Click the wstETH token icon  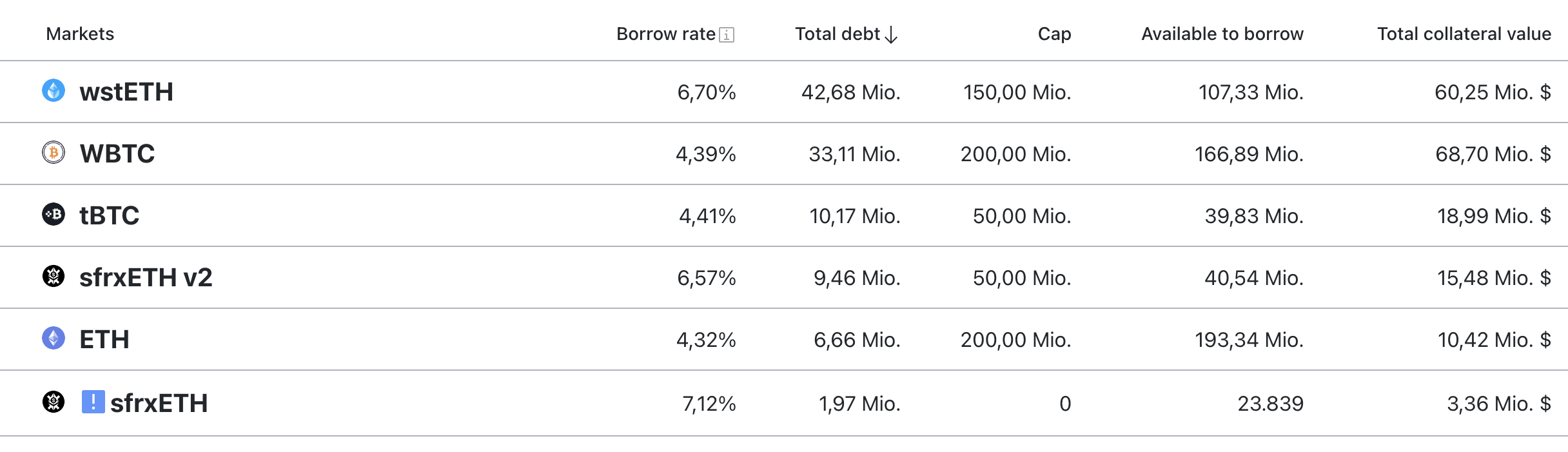[x=54, y=90]
